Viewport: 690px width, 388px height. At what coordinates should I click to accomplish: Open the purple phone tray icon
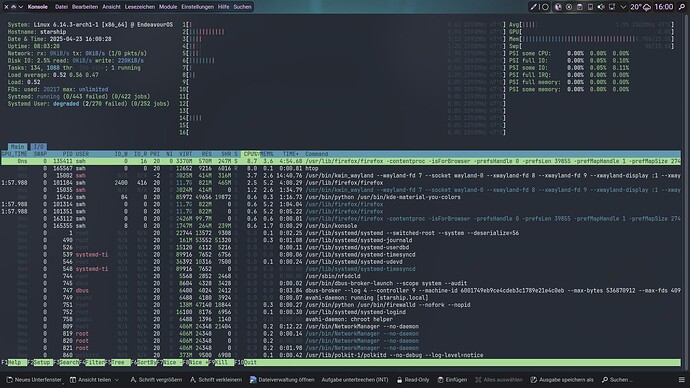coord(558,7)
